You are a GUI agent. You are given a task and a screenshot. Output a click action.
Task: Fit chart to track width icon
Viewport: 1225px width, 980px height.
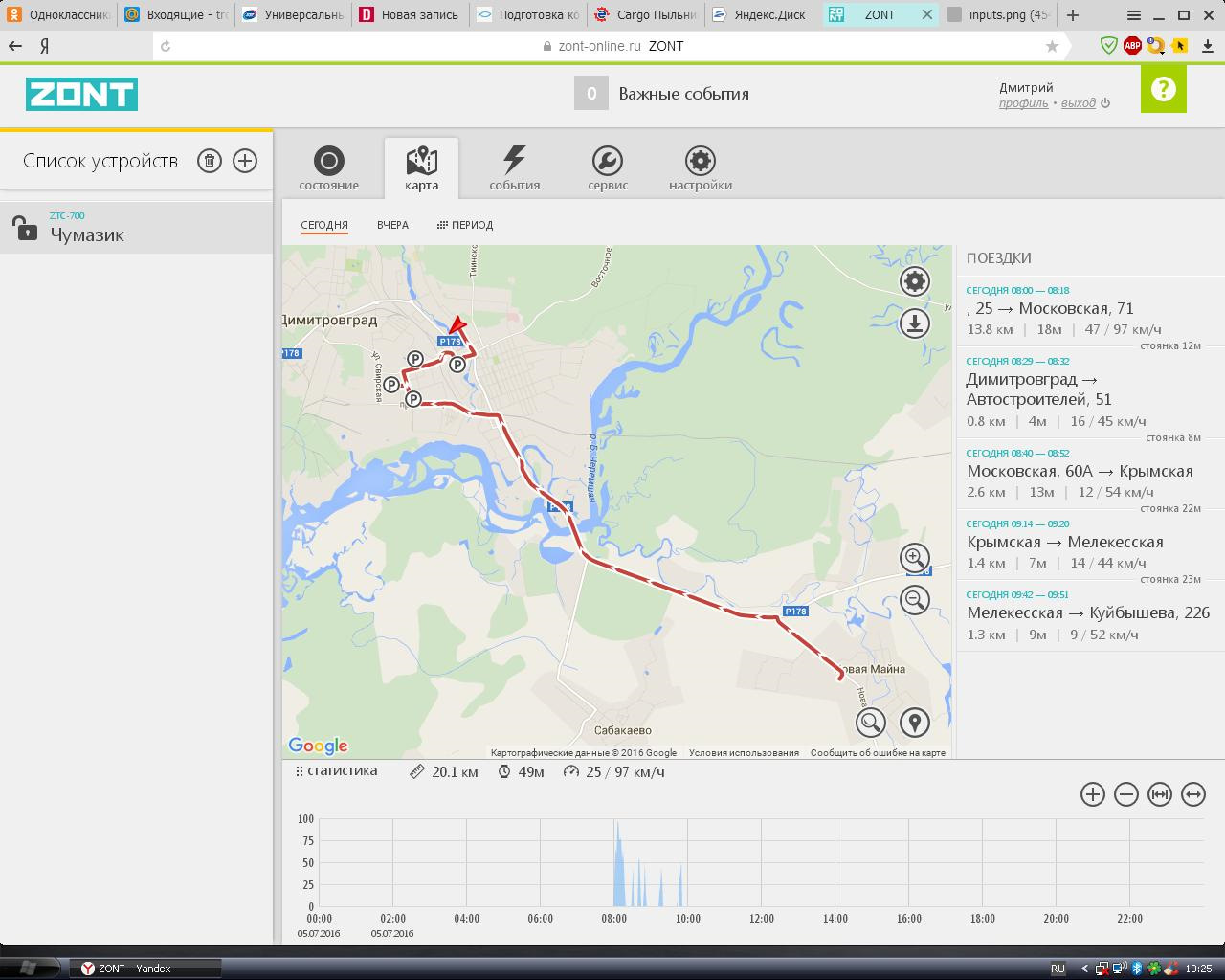tap(1160, 794)
